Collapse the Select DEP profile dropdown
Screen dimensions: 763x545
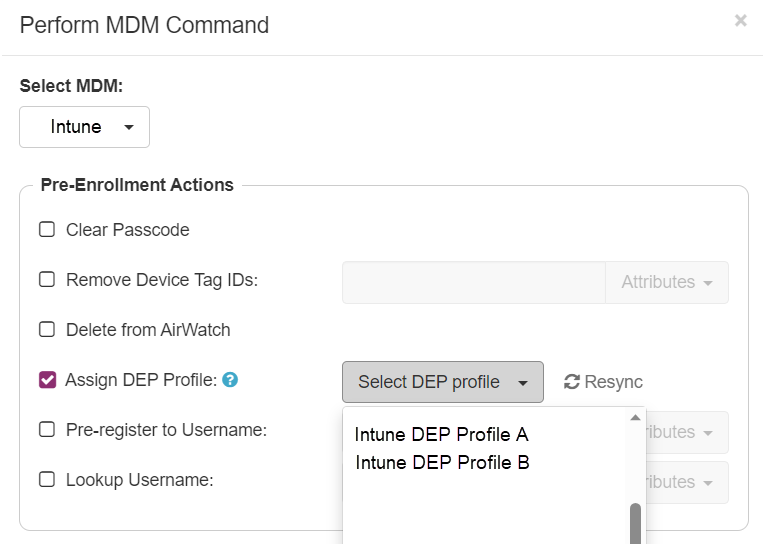tap(443, 382)
